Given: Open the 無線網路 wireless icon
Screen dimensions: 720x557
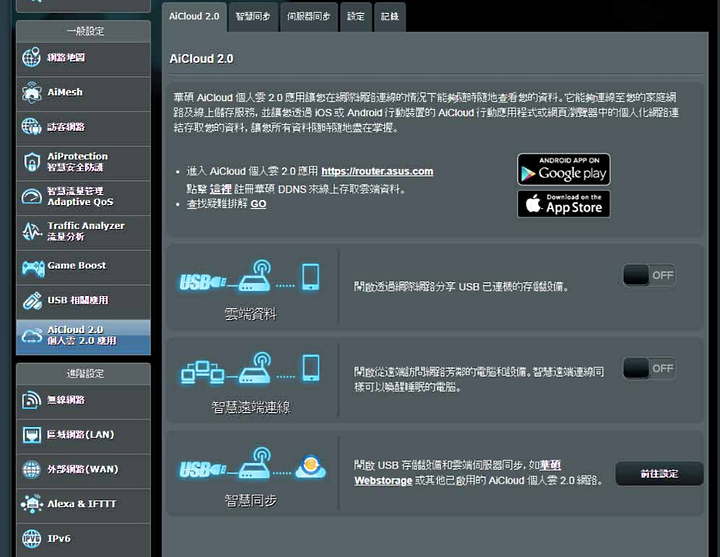Looking at the screenshot, I should coord(31,400).
